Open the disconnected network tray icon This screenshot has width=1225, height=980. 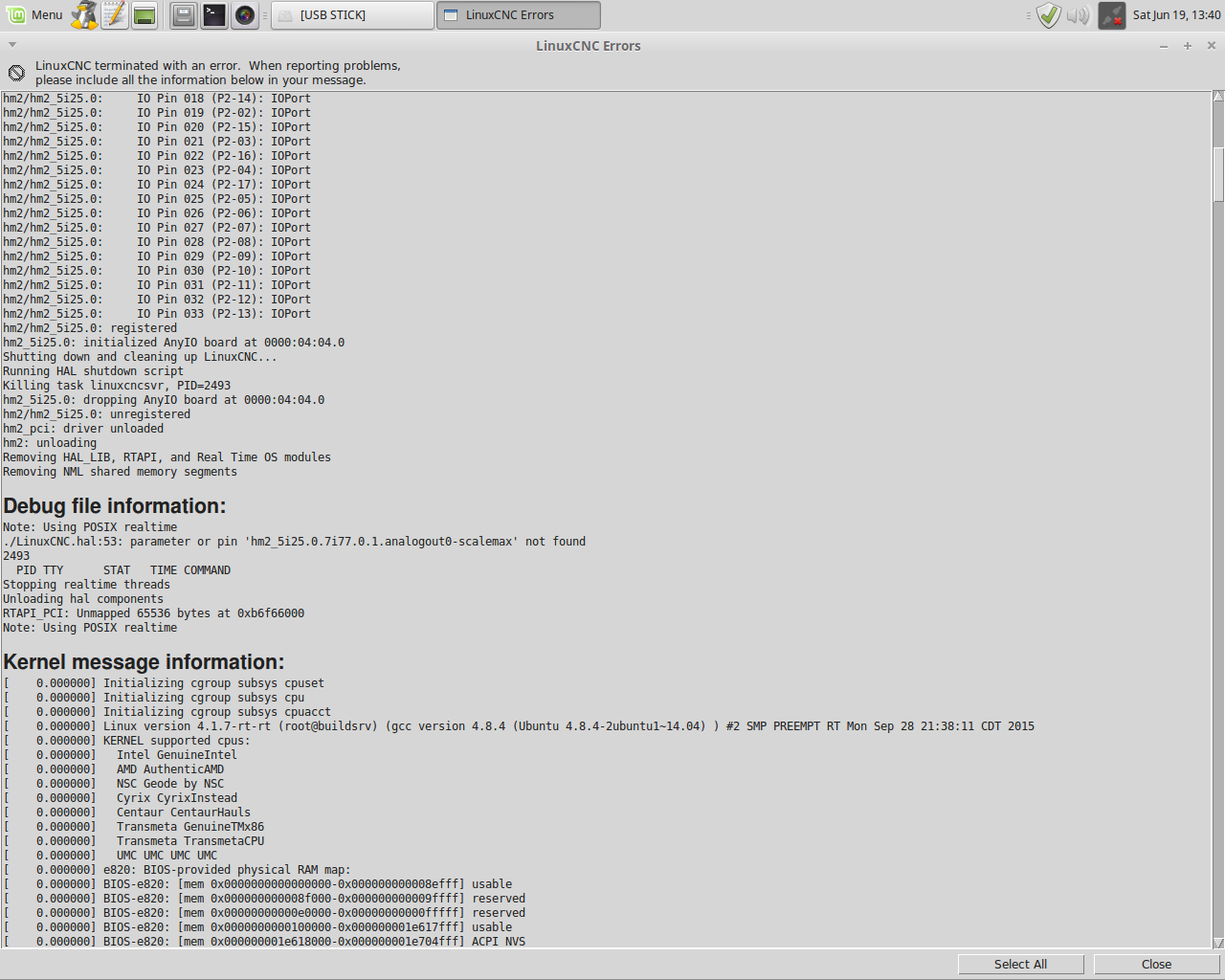pos(1111,14)
